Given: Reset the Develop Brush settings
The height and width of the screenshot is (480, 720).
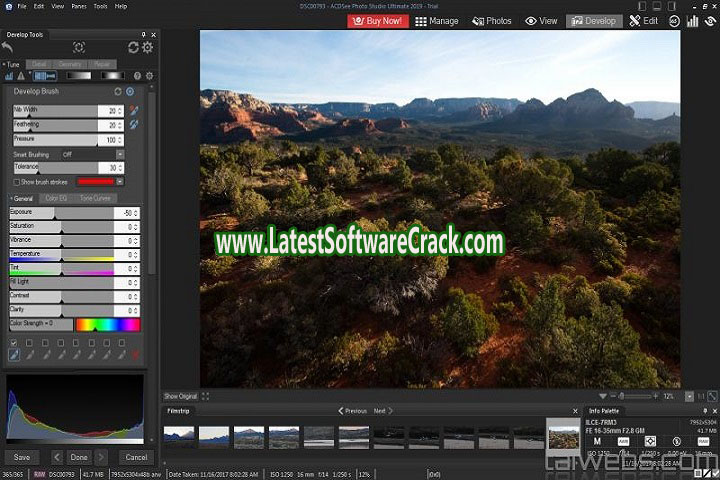Looking at the screenshot, I should click(x=118, y=91).
